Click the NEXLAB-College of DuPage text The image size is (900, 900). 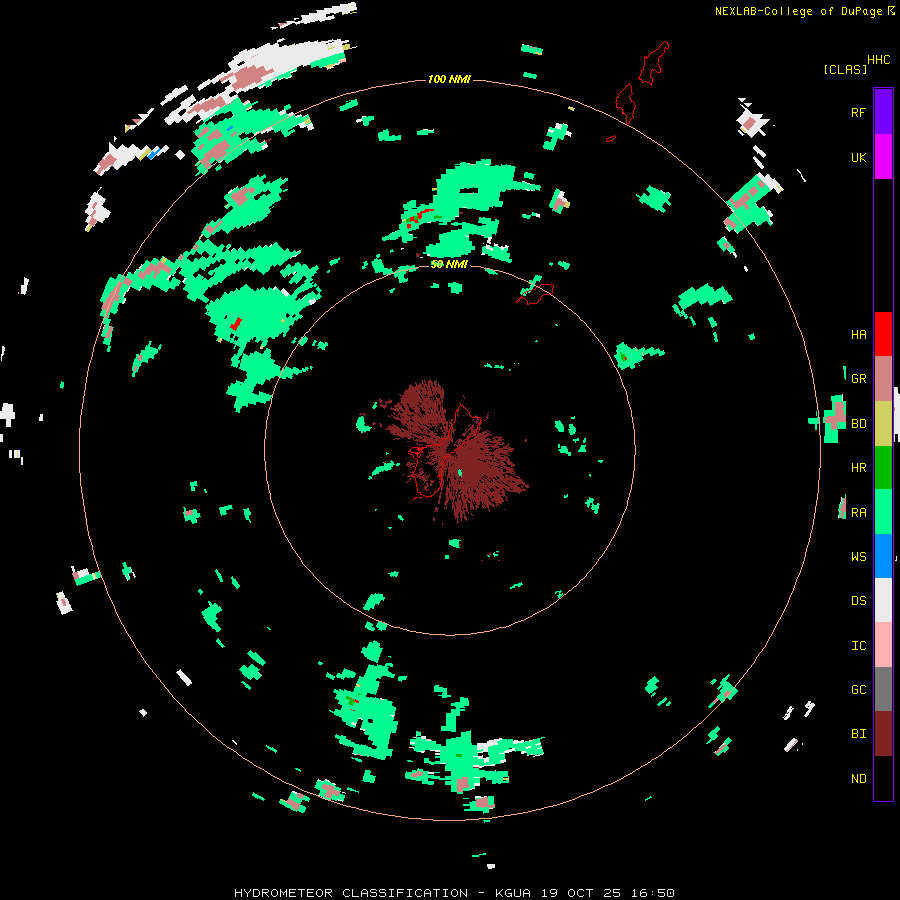(798, 11)
